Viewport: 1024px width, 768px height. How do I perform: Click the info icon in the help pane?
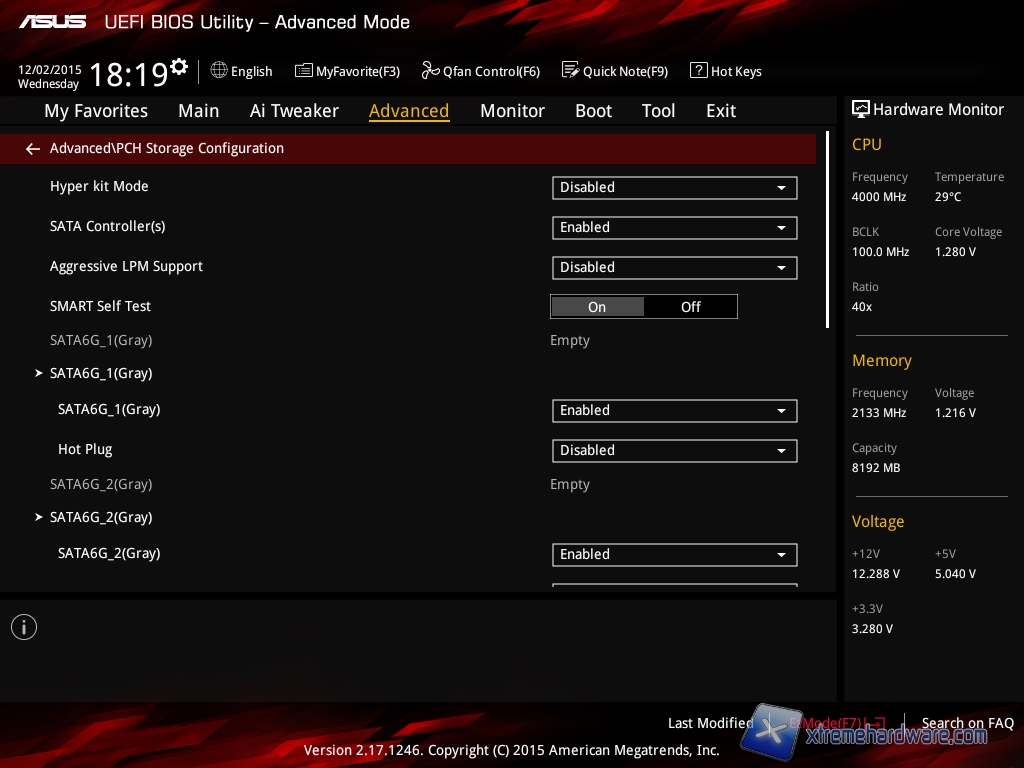click(x=24, y=627)
